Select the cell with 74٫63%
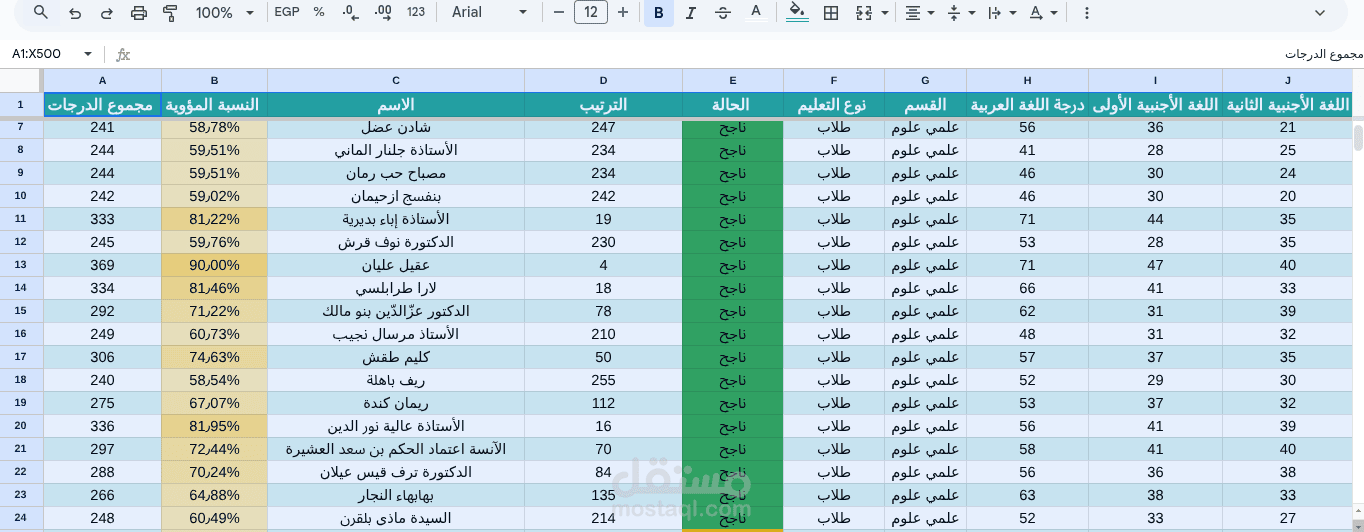The width and height of the screenshot is (1364, 532). click(214, 357)
